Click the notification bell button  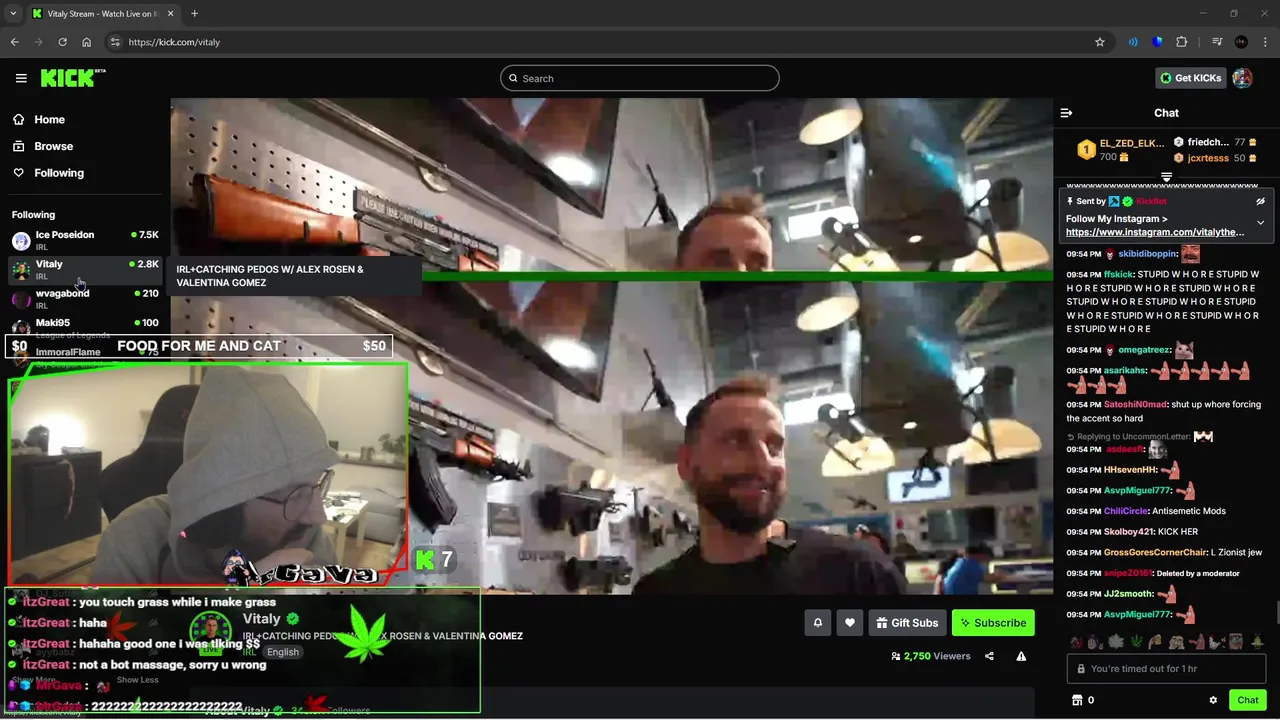pyautogui.click(x=818, y=623)
